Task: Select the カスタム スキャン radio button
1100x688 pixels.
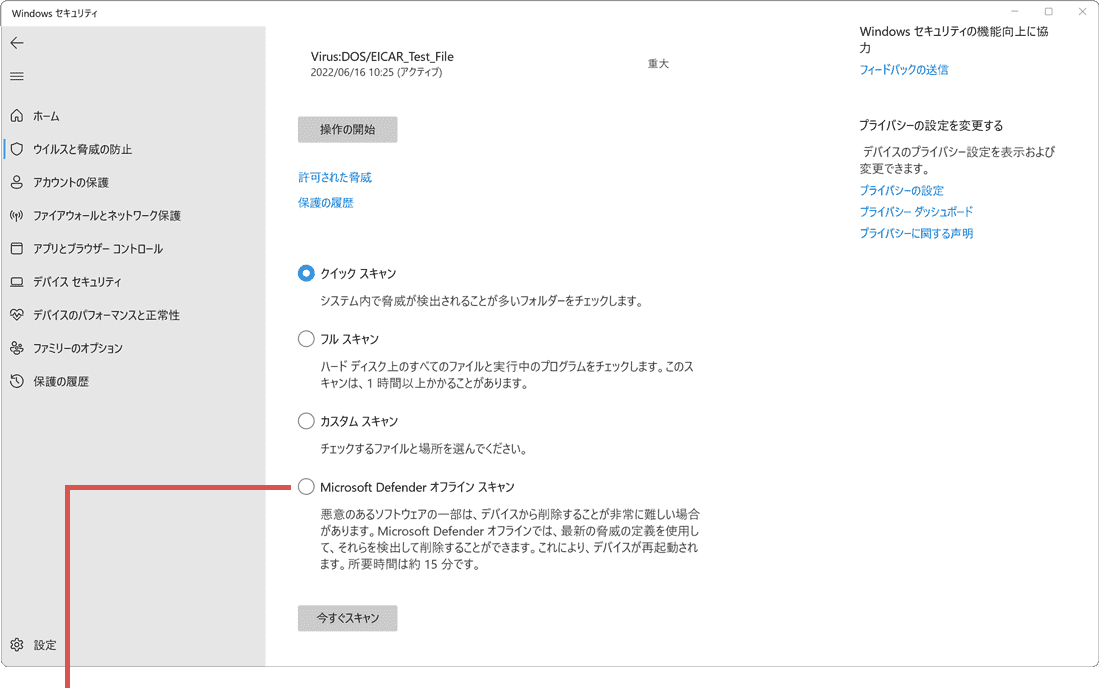Action: 306,421
